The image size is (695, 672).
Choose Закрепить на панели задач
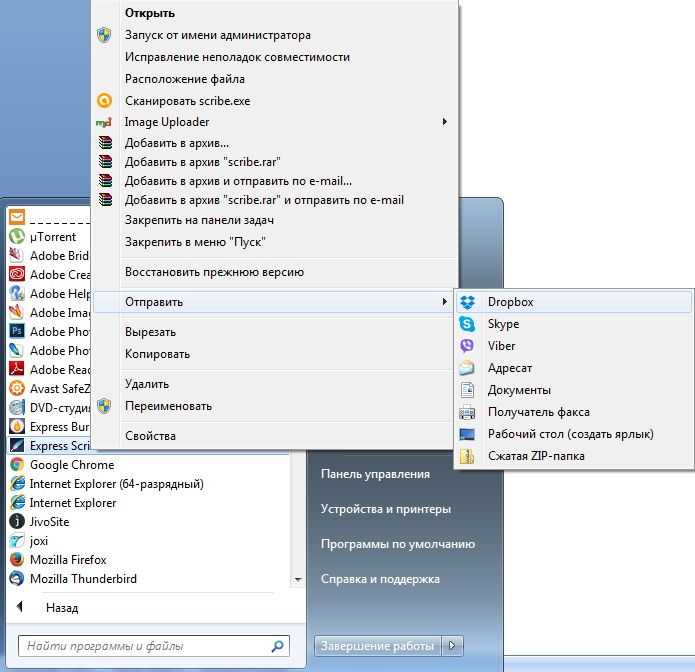(199, 220)
